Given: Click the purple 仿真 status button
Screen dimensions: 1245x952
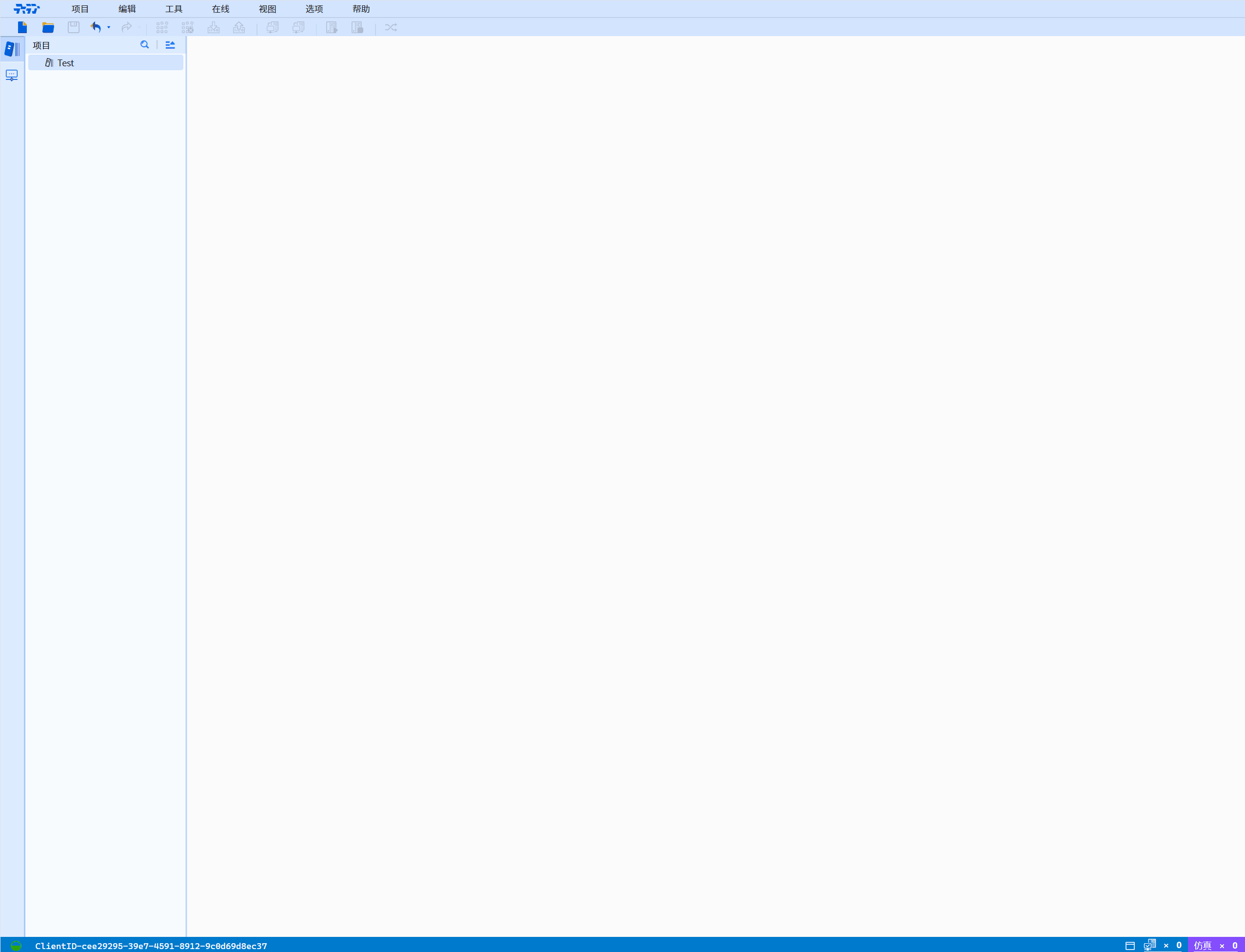Looking at the screenshot, I should (1202, 945).
